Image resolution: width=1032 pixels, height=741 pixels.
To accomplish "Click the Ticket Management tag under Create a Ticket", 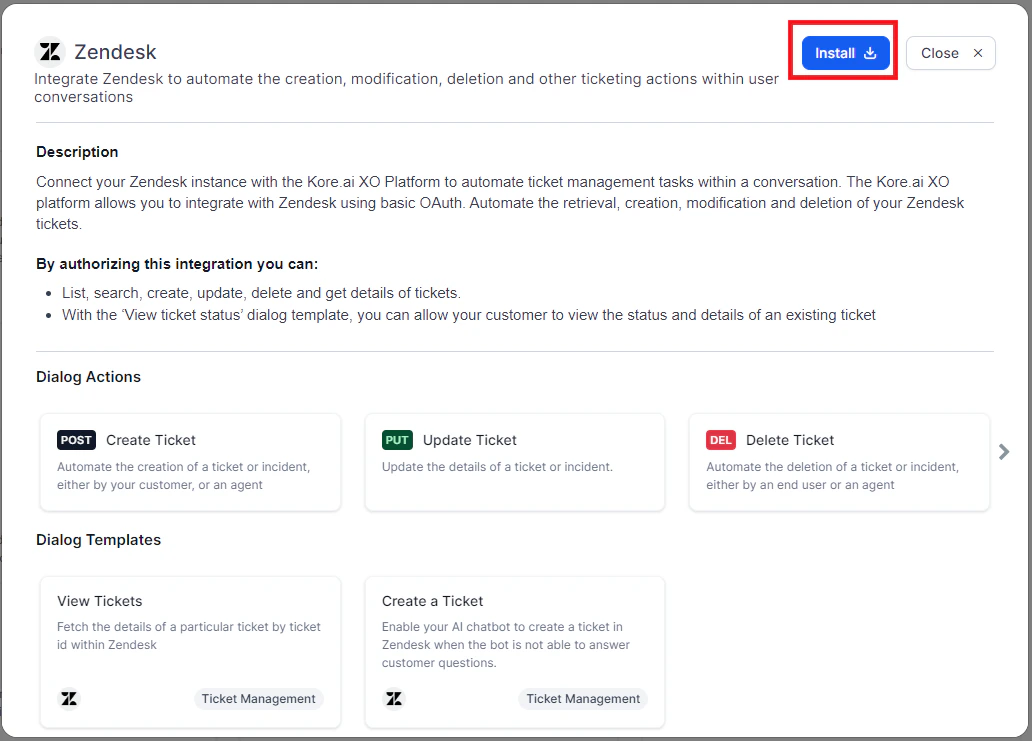I will coord(583,698).
